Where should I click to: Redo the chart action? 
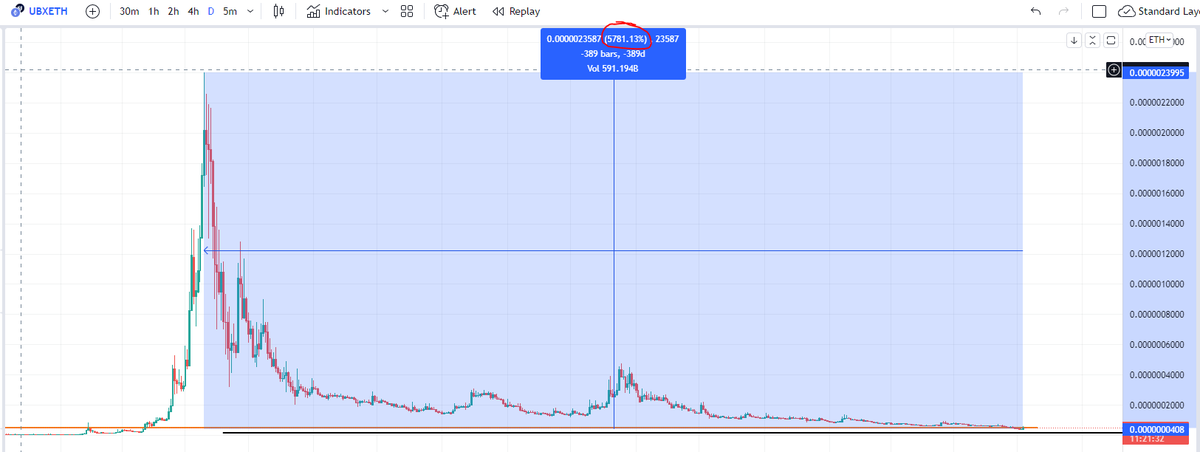[x=1063, y=11]
